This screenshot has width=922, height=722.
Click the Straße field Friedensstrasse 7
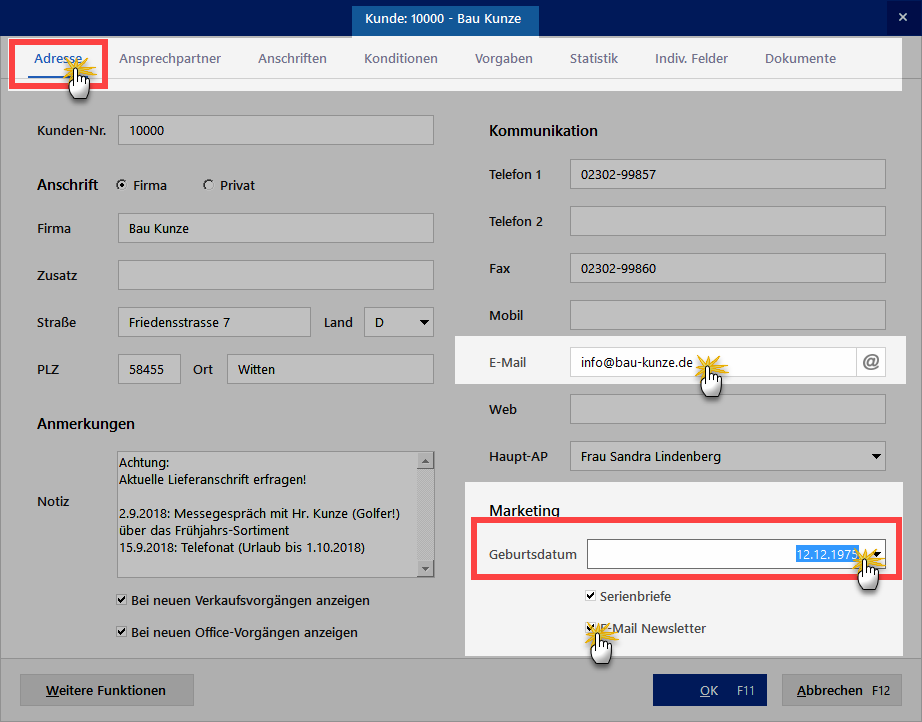pyautogui.click(x=214, y=322)
